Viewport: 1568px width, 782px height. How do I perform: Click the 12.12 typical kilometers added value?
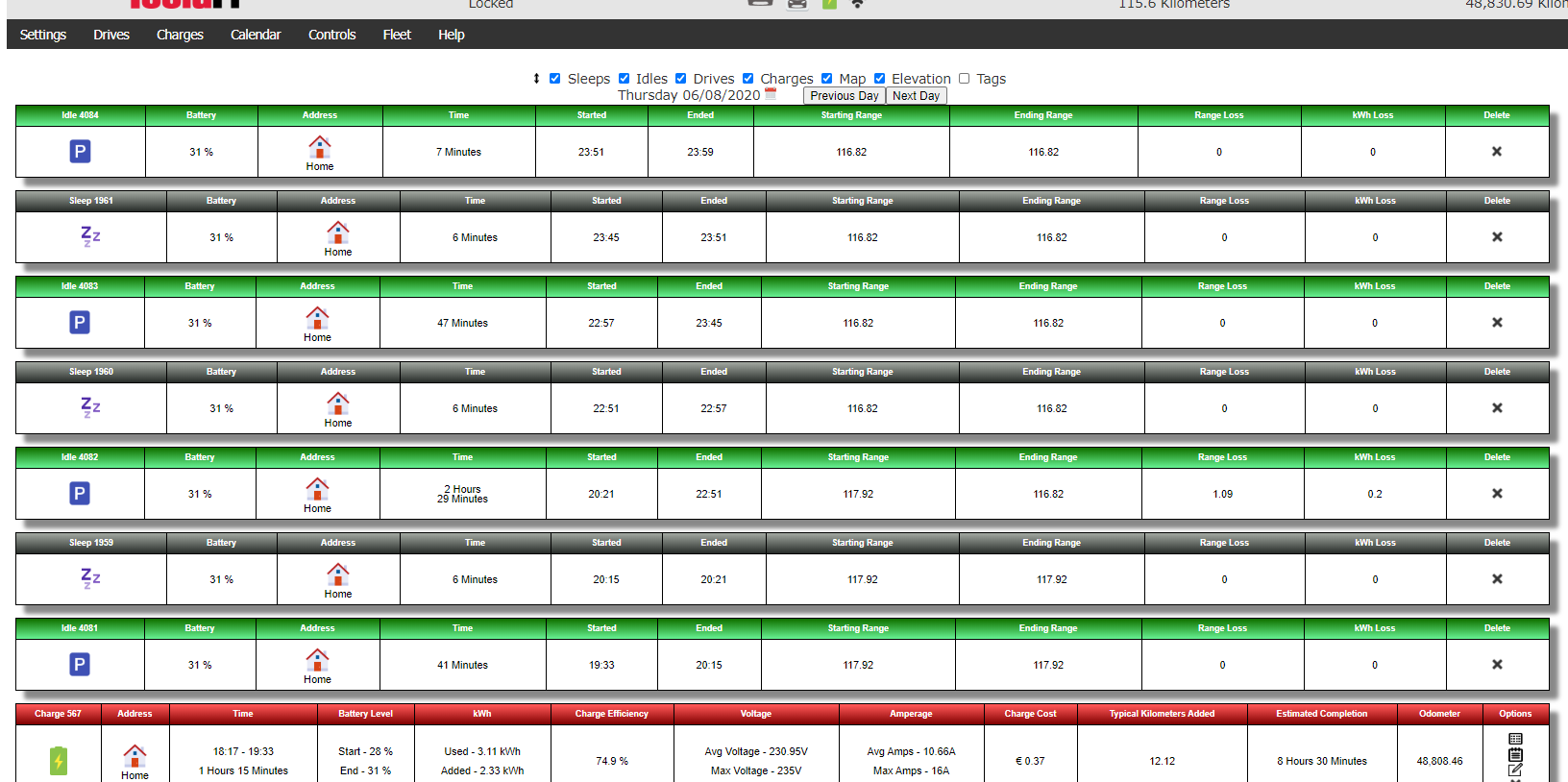1163,761
